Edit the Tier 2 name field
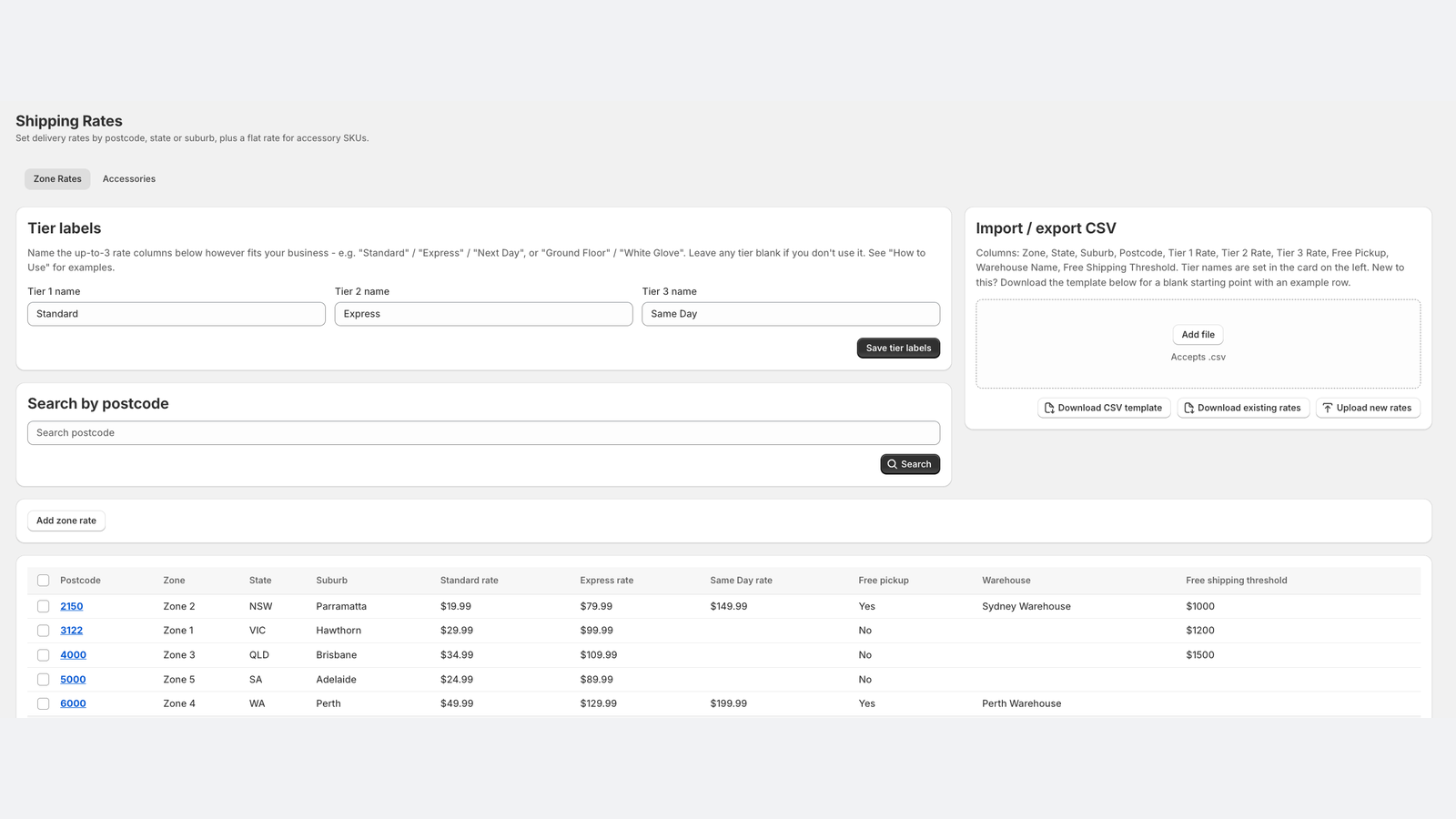This screenshot has width=1456, height=819. click(x=483, y=314)
